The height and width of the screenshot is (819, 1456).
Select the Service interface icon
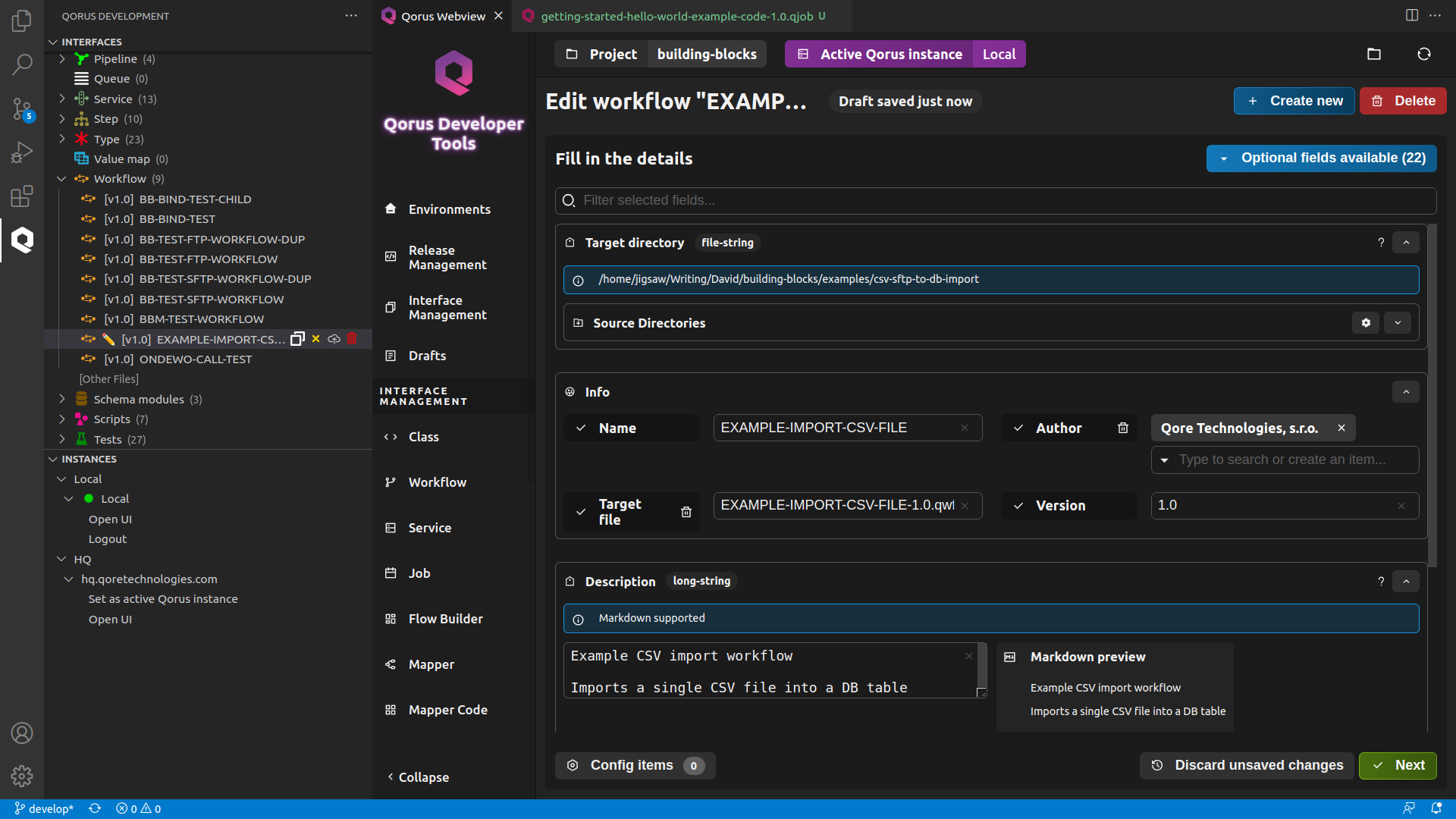[x=81, y=99]
